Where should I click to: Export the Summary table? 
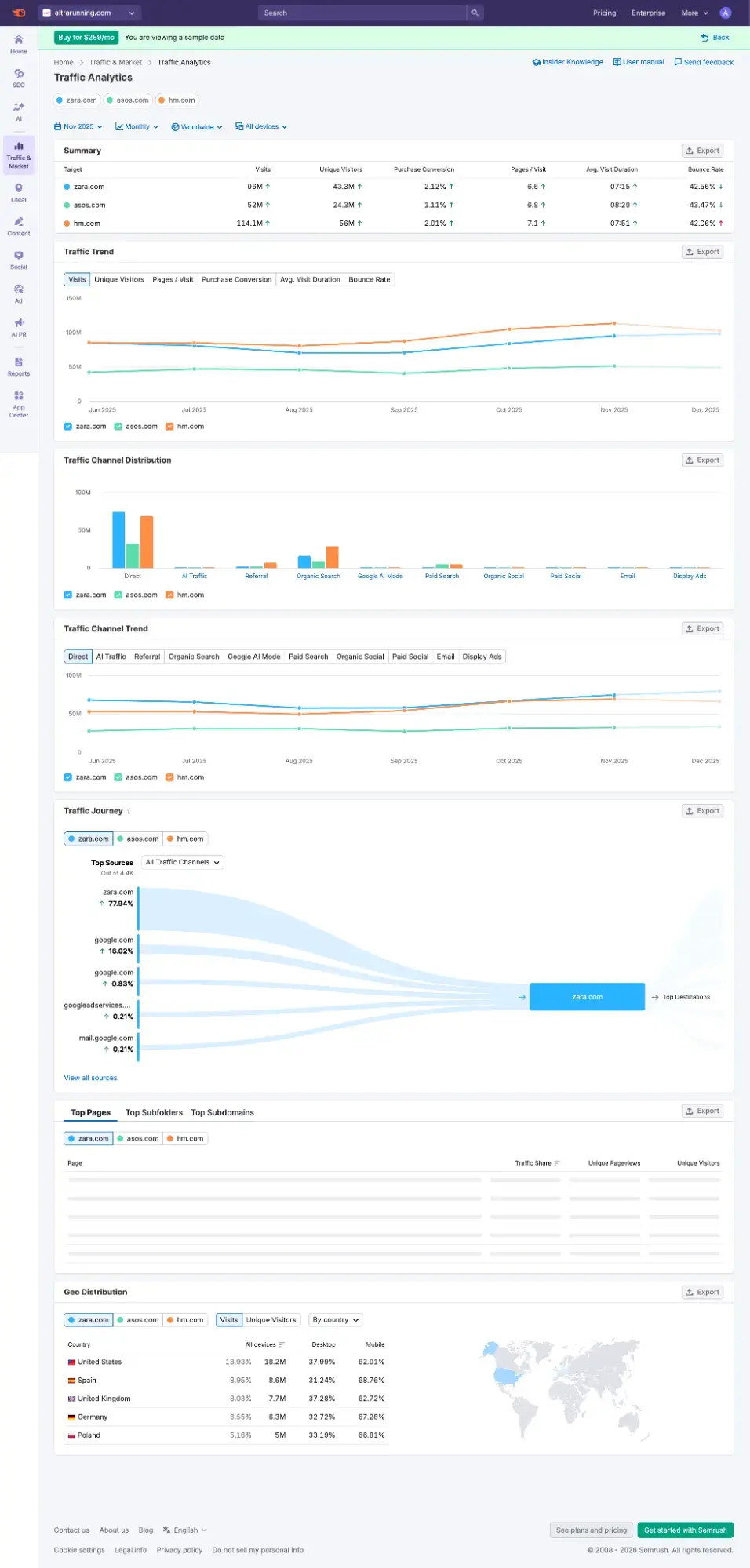(703, 151)
